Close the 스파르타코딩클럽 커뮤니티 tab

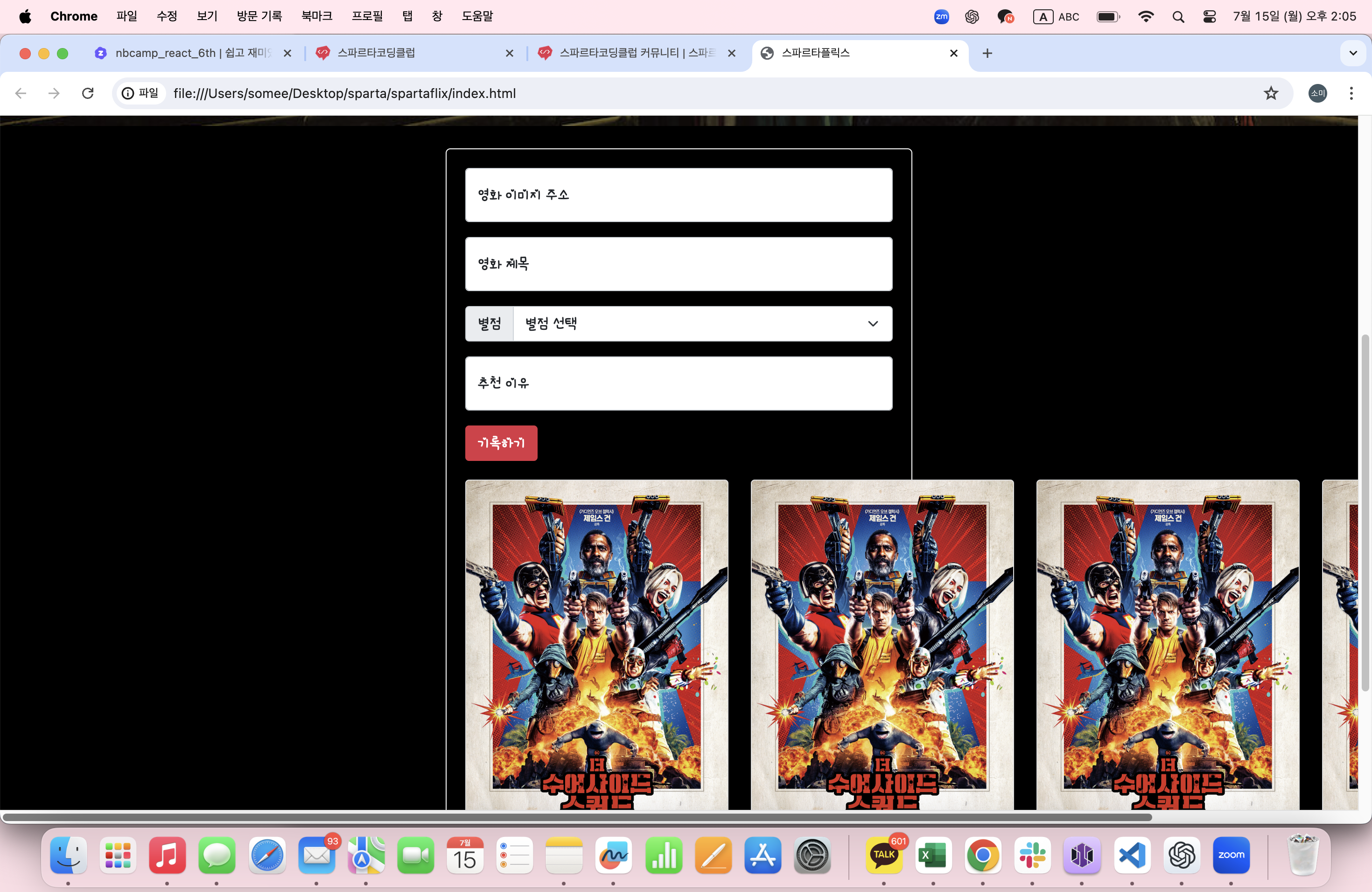732,54
